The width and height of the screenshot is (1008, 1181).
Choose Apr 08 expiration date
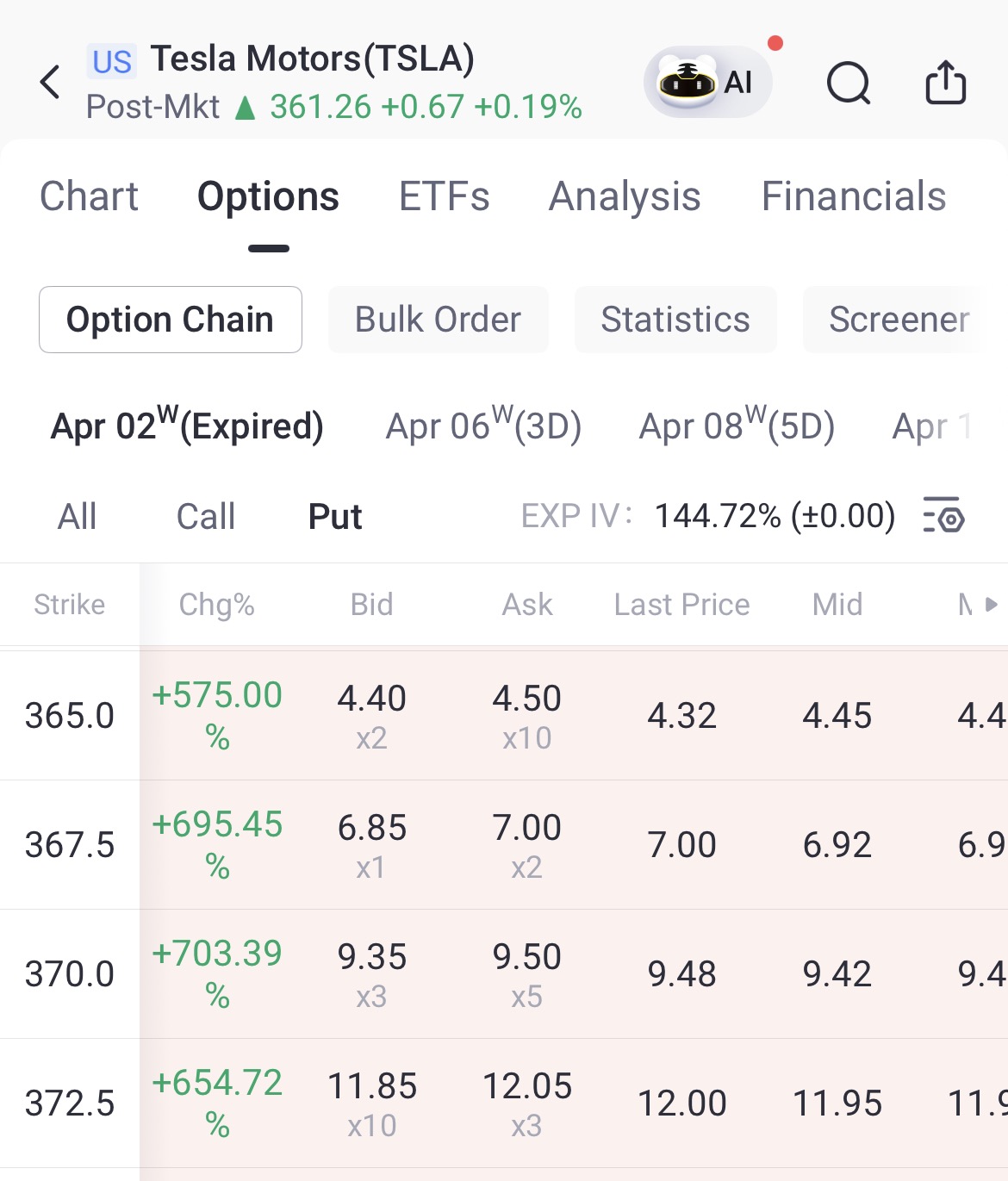(x=737, y=426)
